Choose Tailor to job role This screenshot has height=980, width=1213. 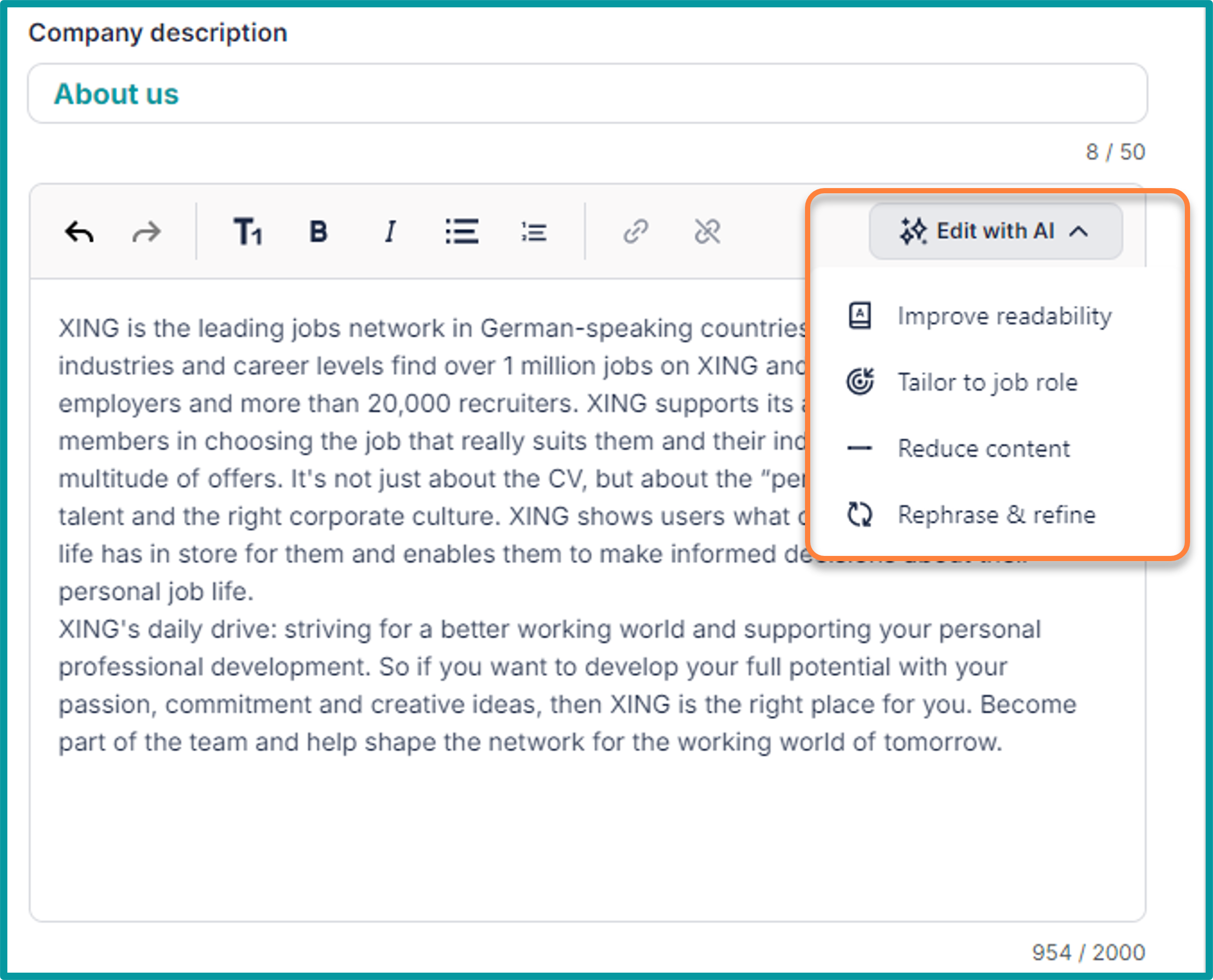tap(987, 382)
